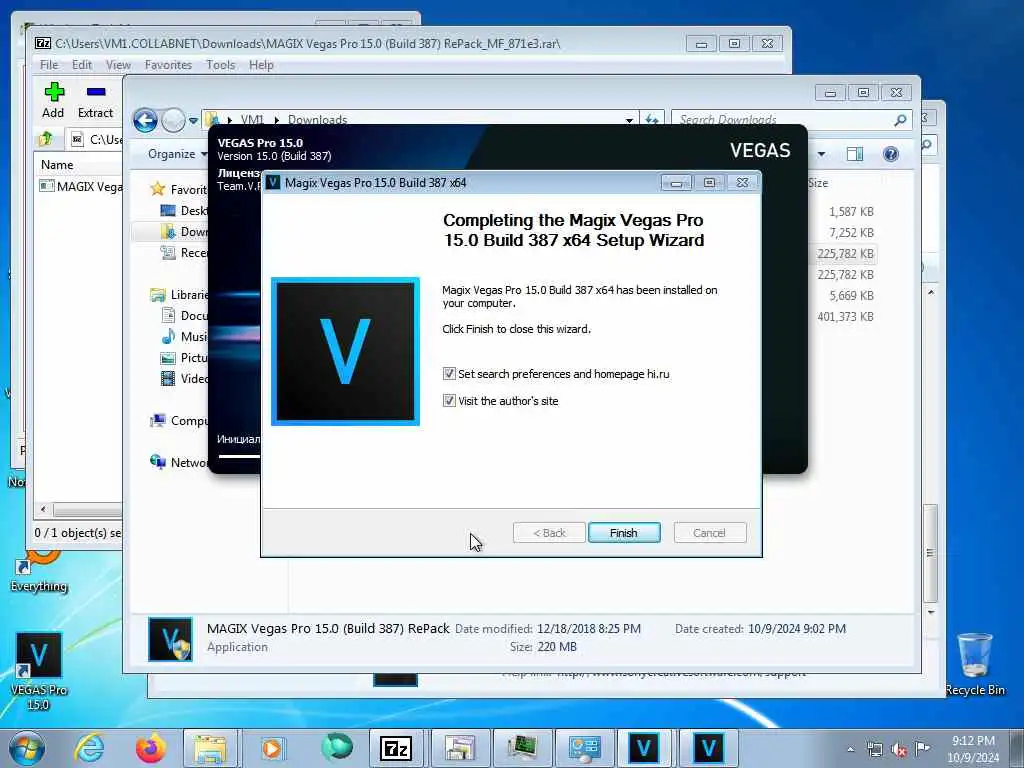The width and height of the screenshot is (1024, 768).
Task: Click the muted volume icon in the system tray
Action: [899, 750]
